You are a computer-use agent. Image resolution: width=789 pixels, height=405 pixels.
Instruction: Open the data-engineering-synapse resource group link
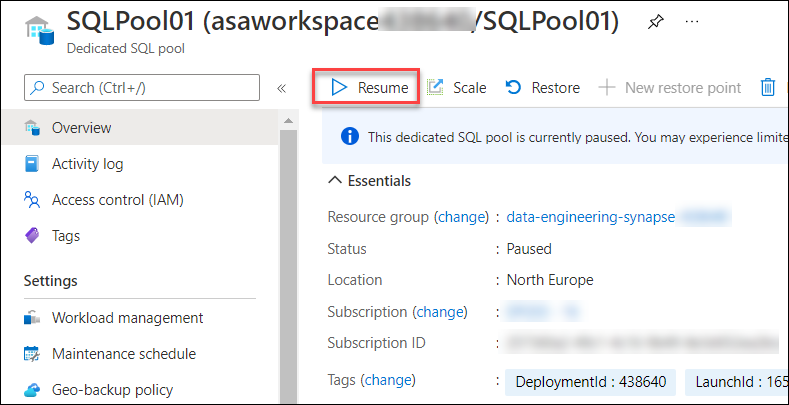click(x=590, y=217)
